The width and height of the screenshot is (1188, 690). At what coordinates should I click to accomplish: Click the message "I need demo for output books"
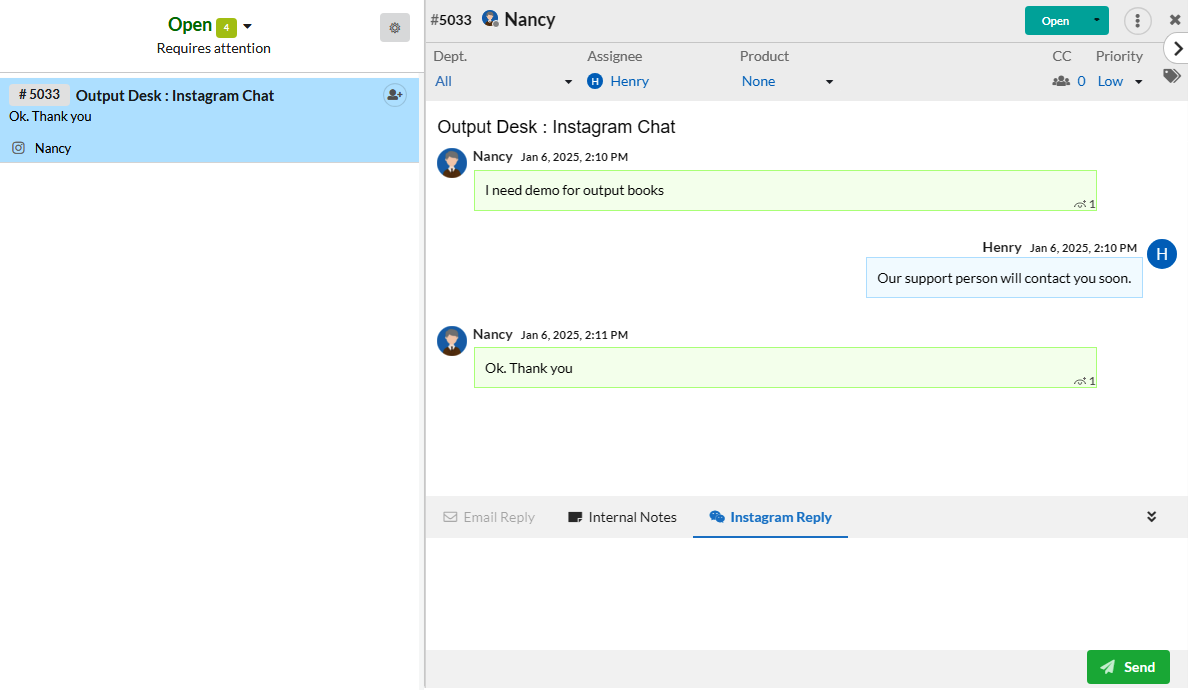tap(785, 191)
